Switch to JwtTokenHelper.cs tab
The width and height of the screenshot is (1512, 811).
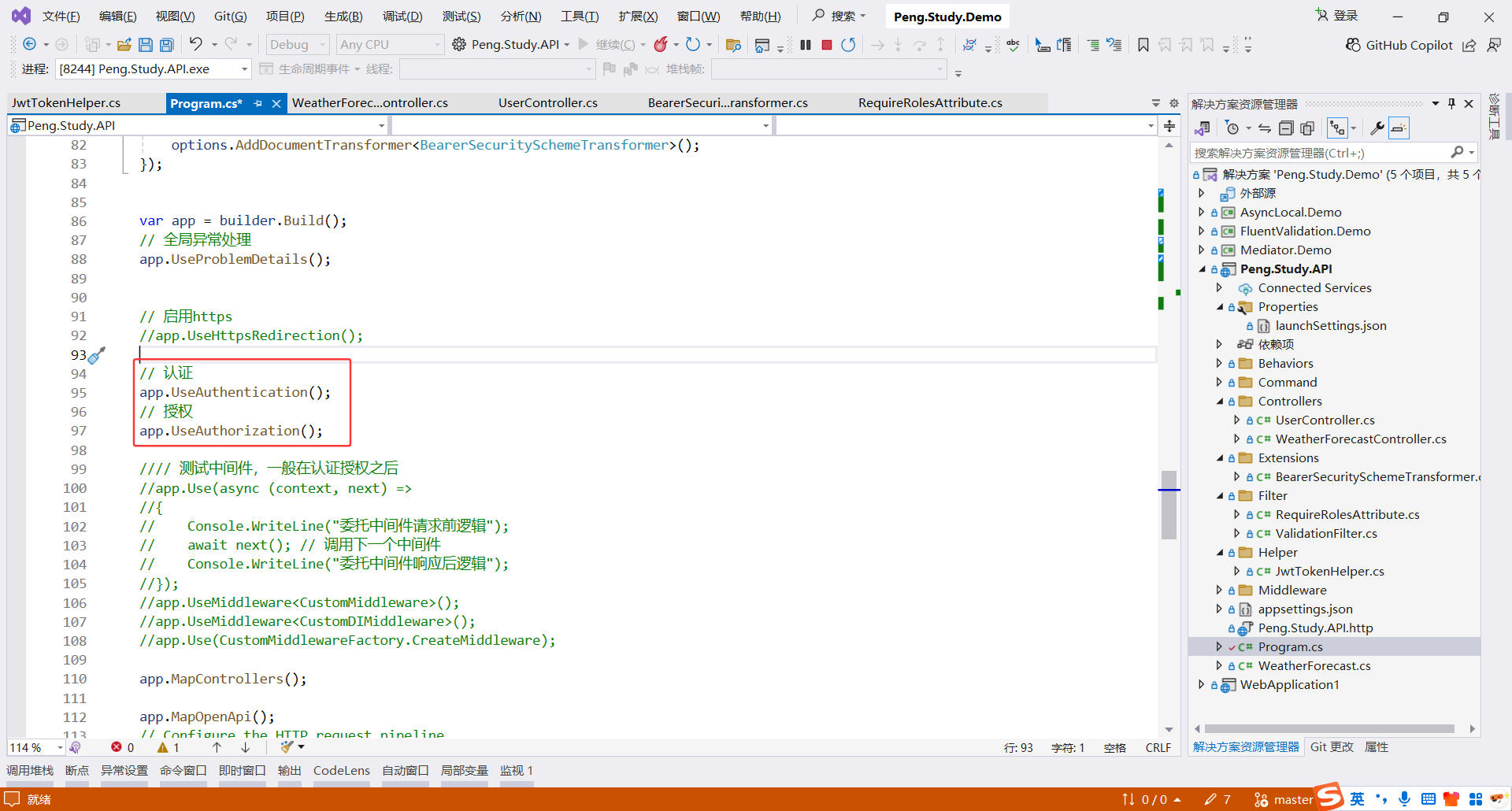click(x=66, y=103)
